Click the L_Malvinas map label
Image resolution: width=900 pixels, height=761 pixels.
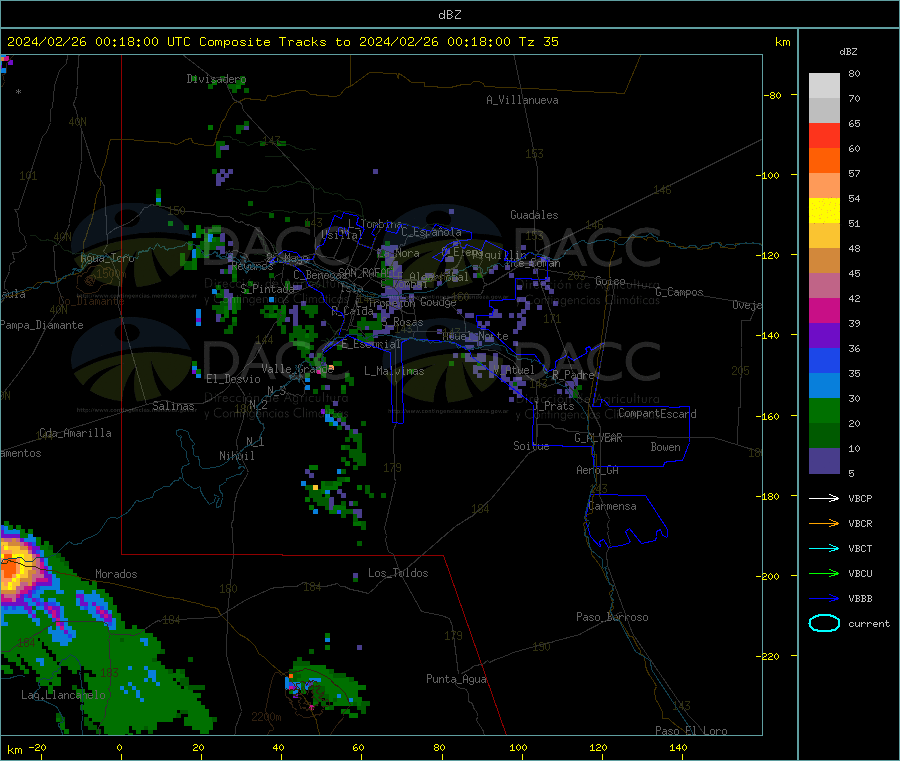(x=394, y=371)
